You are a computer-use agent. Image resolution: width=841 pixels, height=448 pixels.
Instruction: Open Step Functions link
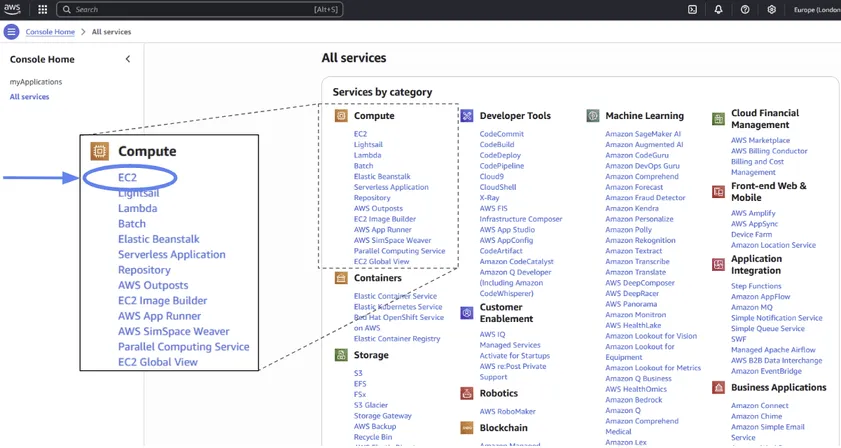point(756,286)
